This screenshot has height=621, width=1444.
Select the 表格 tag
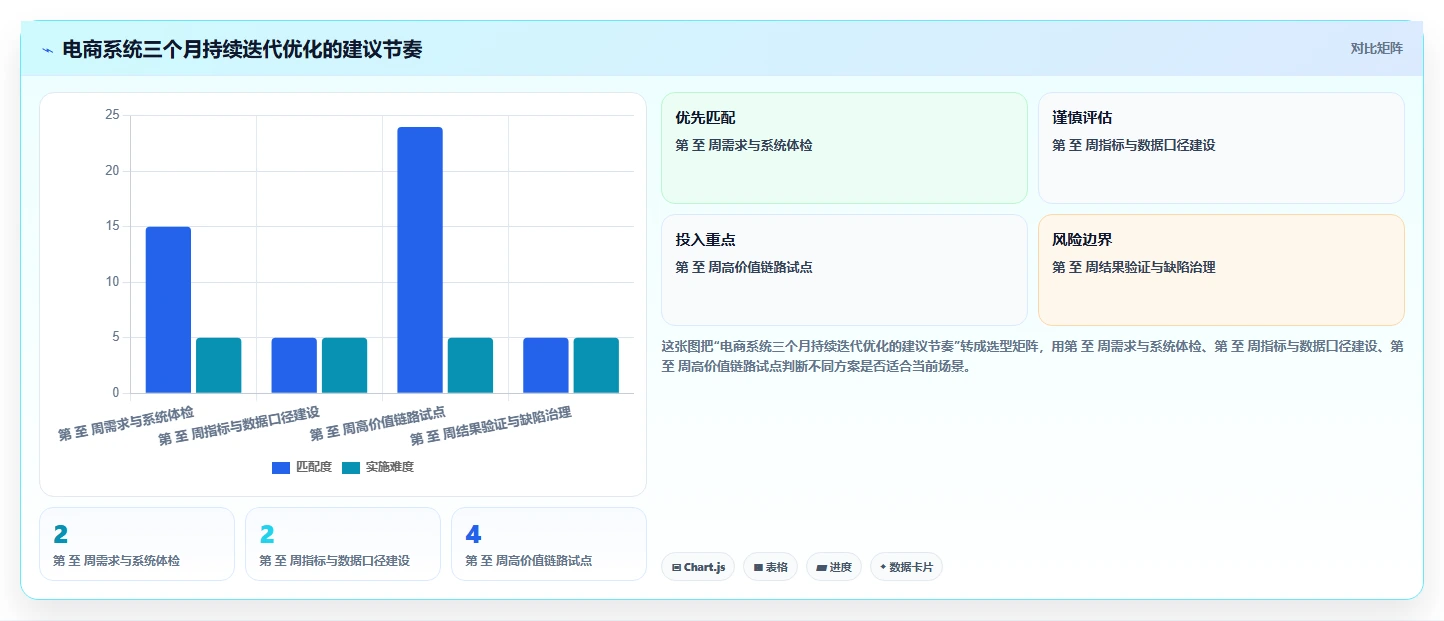tap(770, 567)
